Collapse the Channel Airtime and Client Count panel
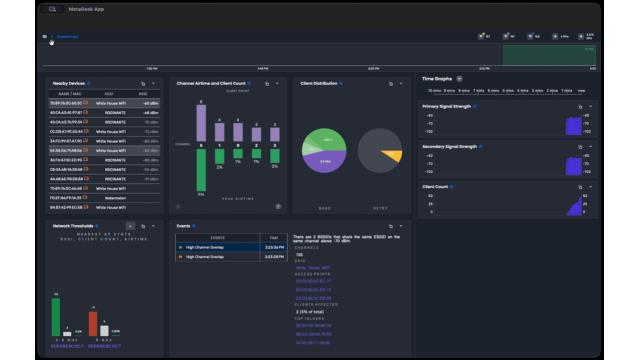The width and height of the screenshot is (640, 360). pos(278,84)
